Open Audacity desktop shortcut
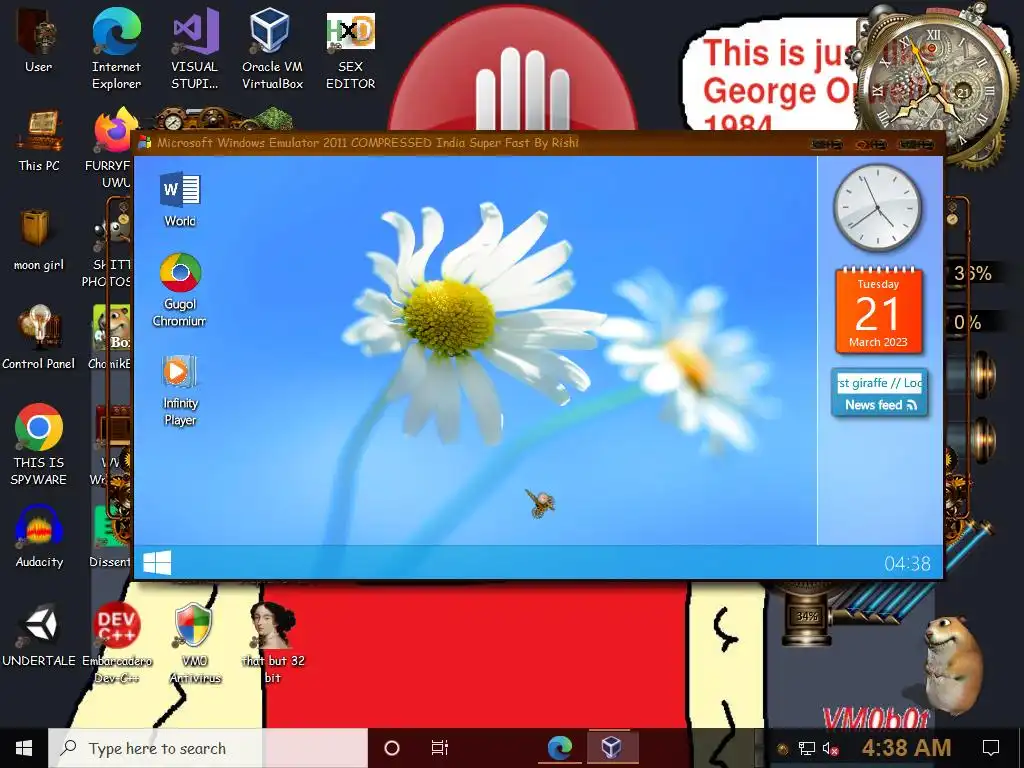The image size is (1024, 768). [x=39, y=537]
